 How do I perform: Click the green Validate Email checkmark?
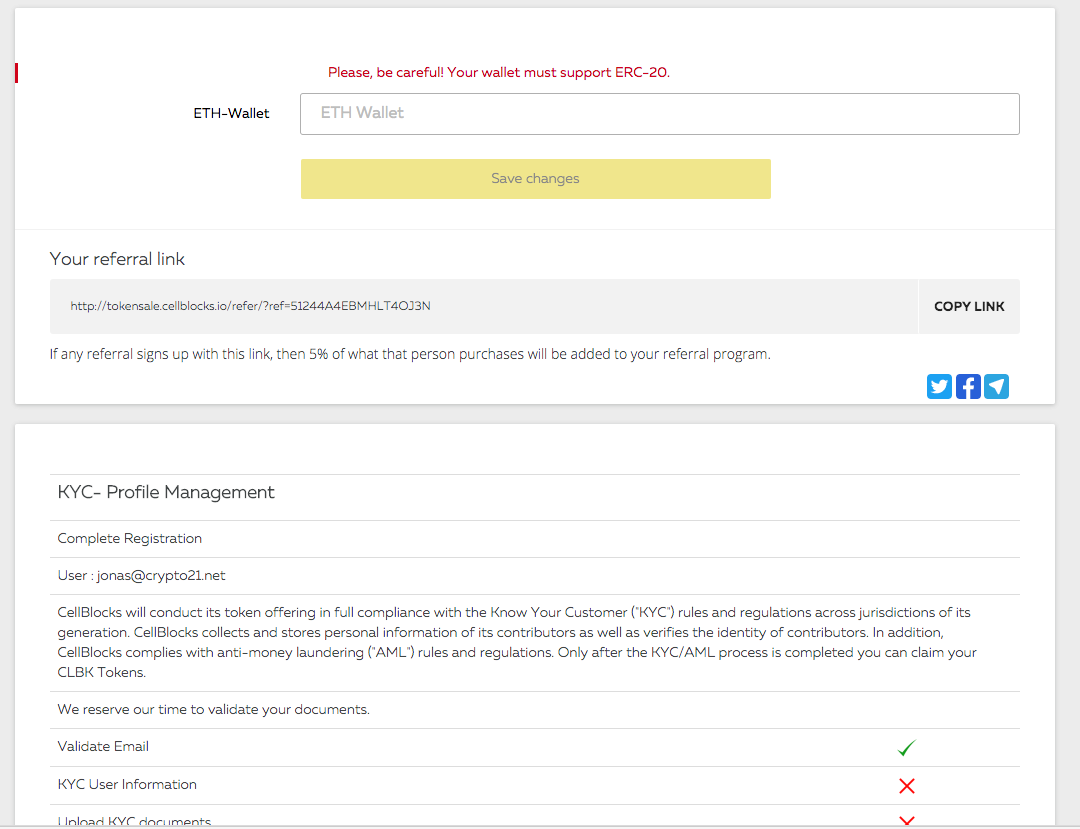pos(907,747)
